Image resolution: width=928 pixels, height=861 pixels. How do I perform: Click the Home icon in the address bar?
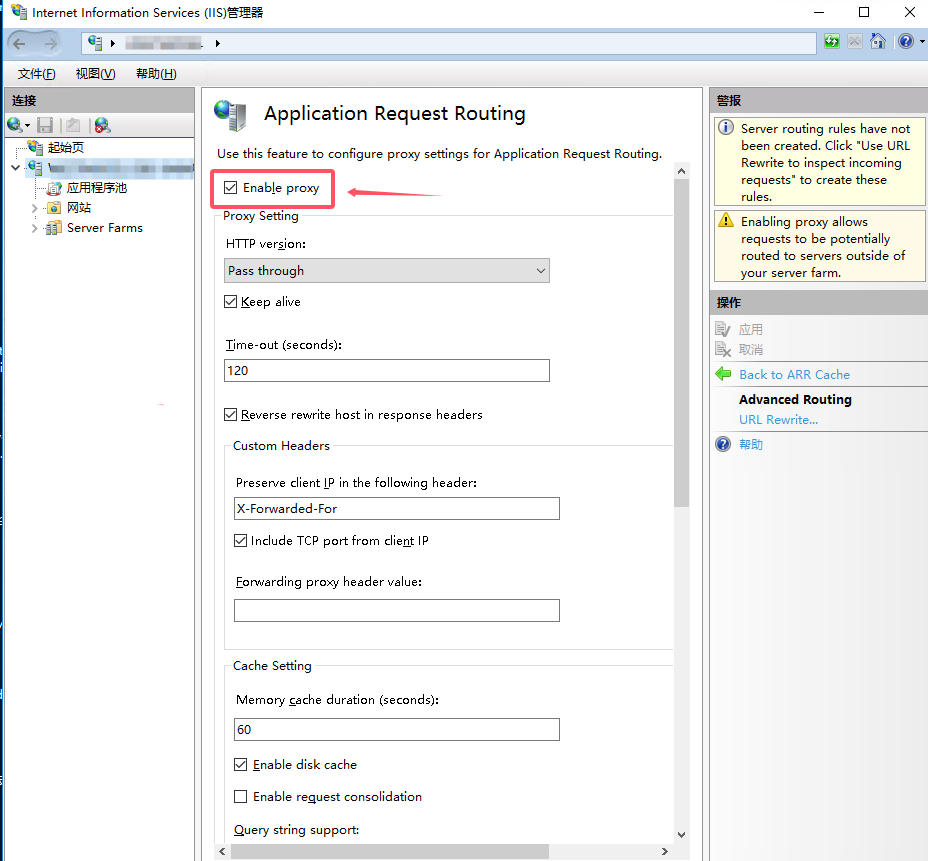point(878,42)
